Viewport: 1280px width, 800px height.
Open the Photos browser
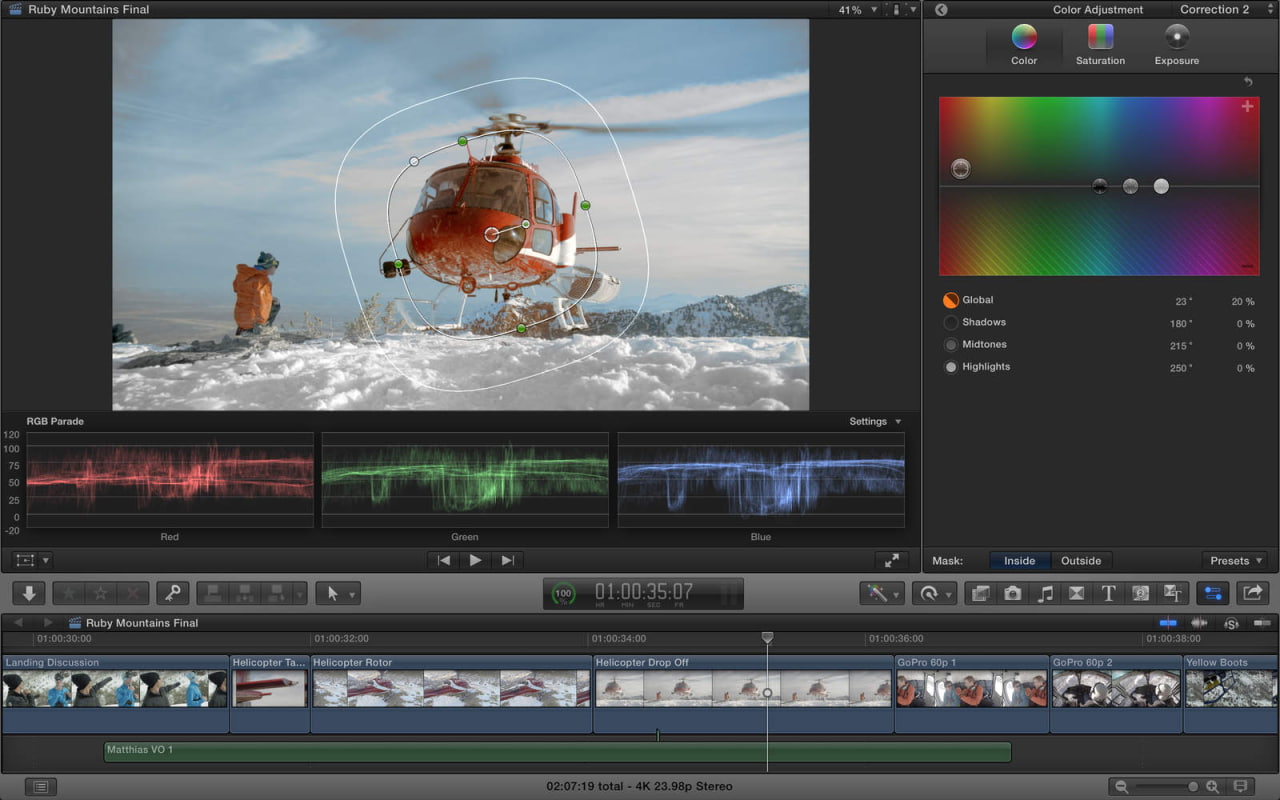(1012, 593)
